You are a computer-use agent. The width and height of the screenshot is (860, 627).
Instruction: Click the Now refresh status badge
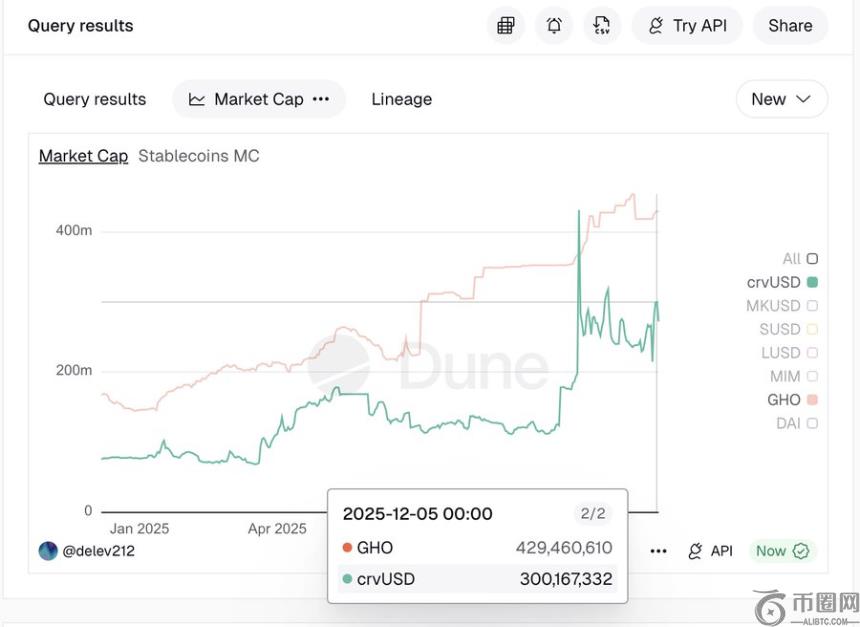[x=783, y=551]
